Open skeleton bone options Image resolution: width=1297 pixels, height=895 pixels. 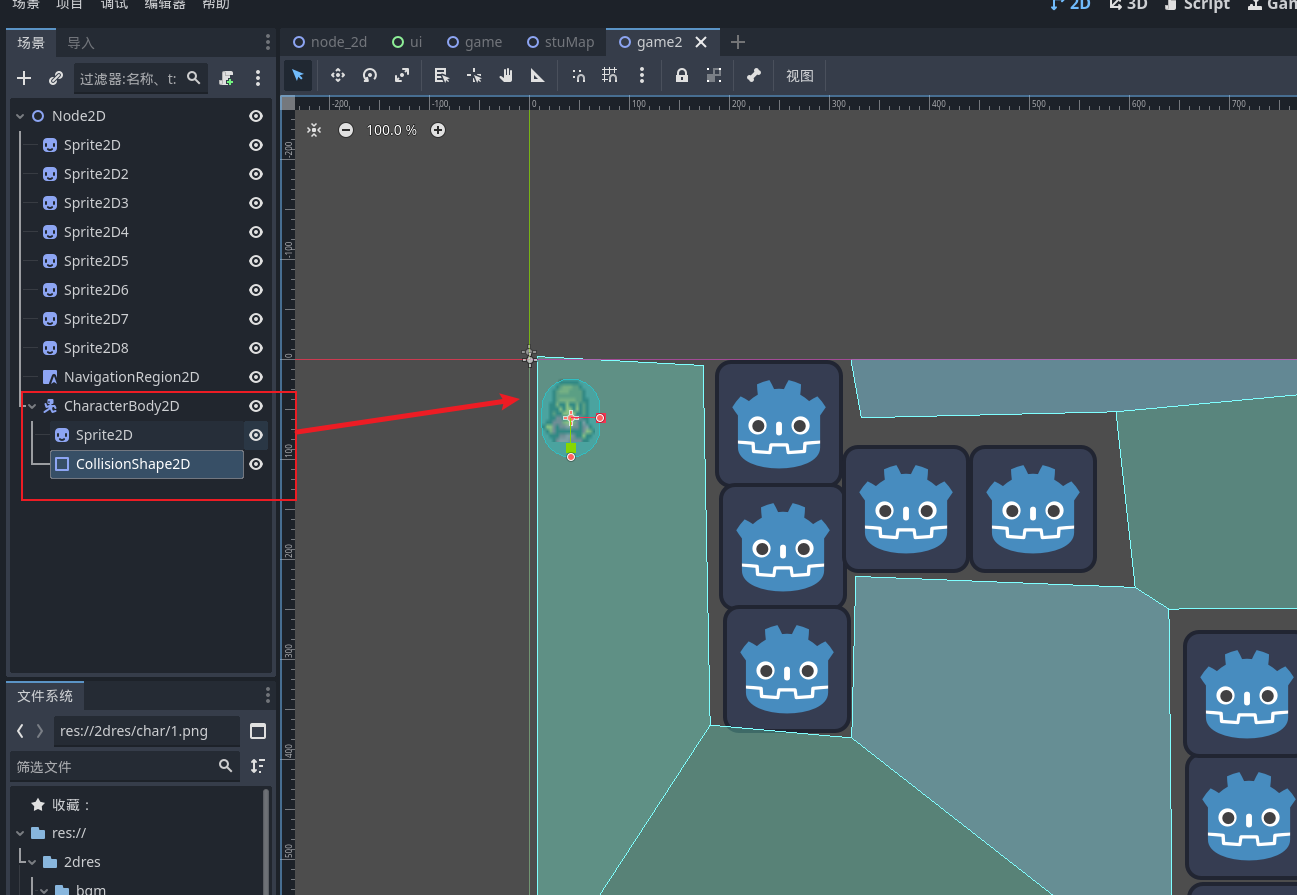pyautogui.click(x=754, y=75)
